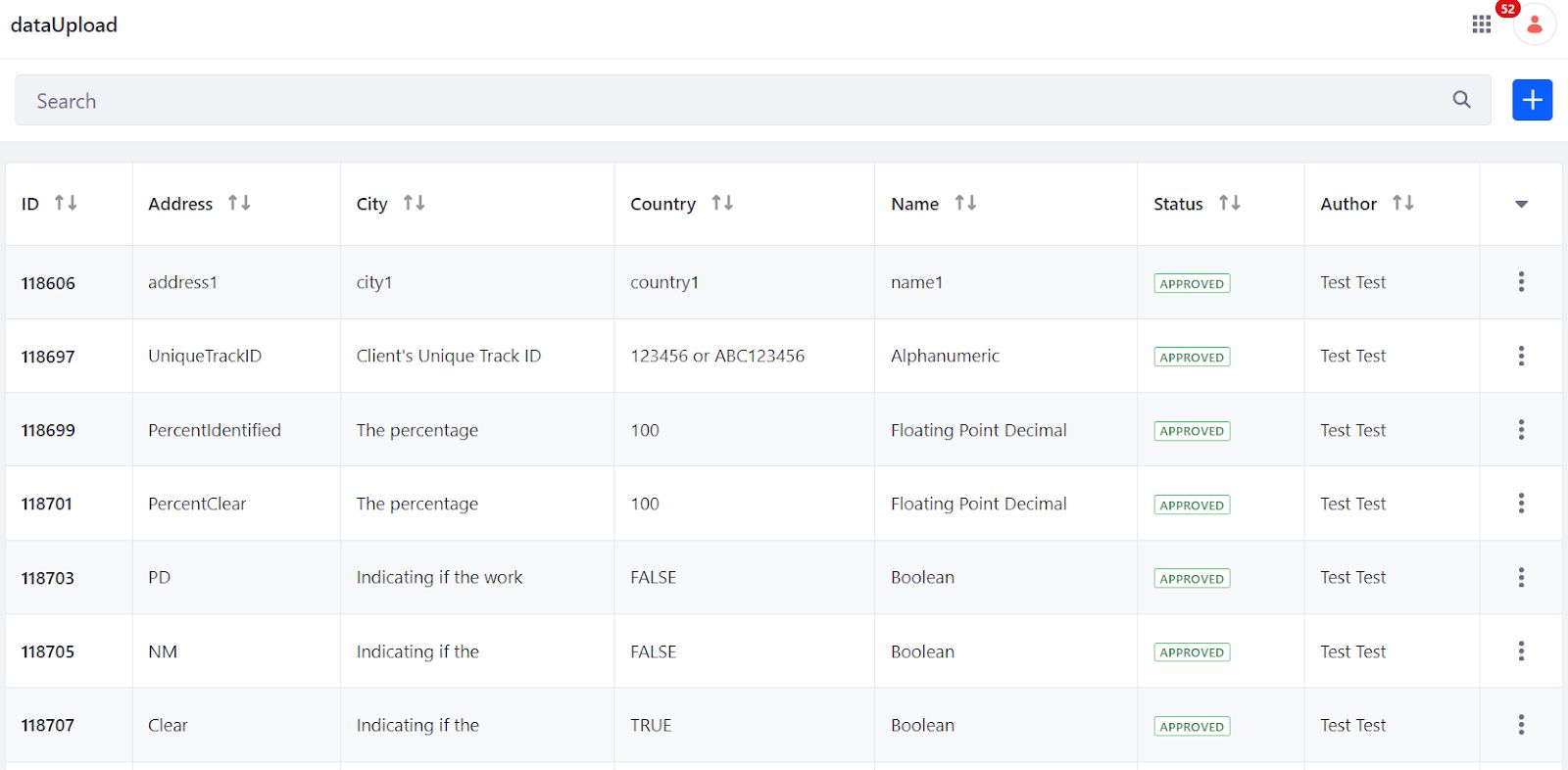Viewport: 1568px width, 770px height.
Task: Open actions menu for row 118606
Action: click(1521, 282)
